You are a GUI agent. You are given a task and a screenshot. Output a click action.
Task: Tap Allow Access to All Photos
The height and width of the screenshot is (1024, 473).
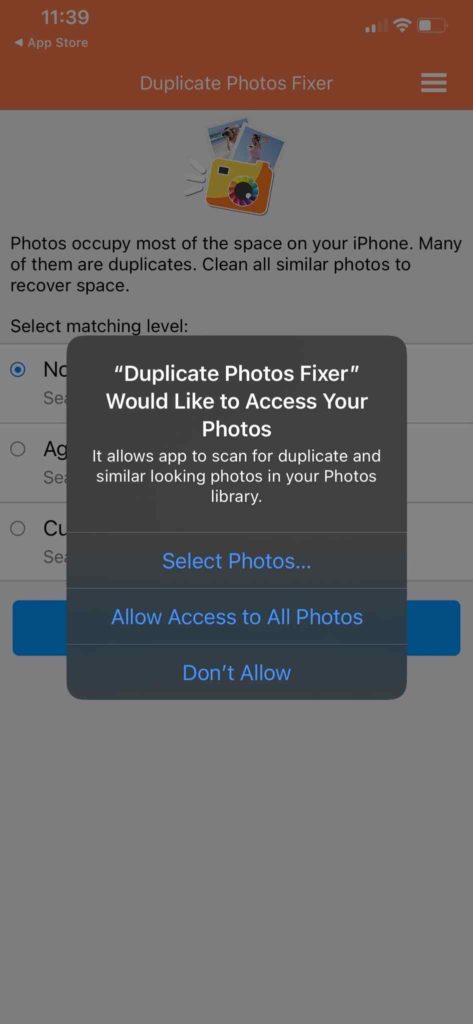click(236, 617)
